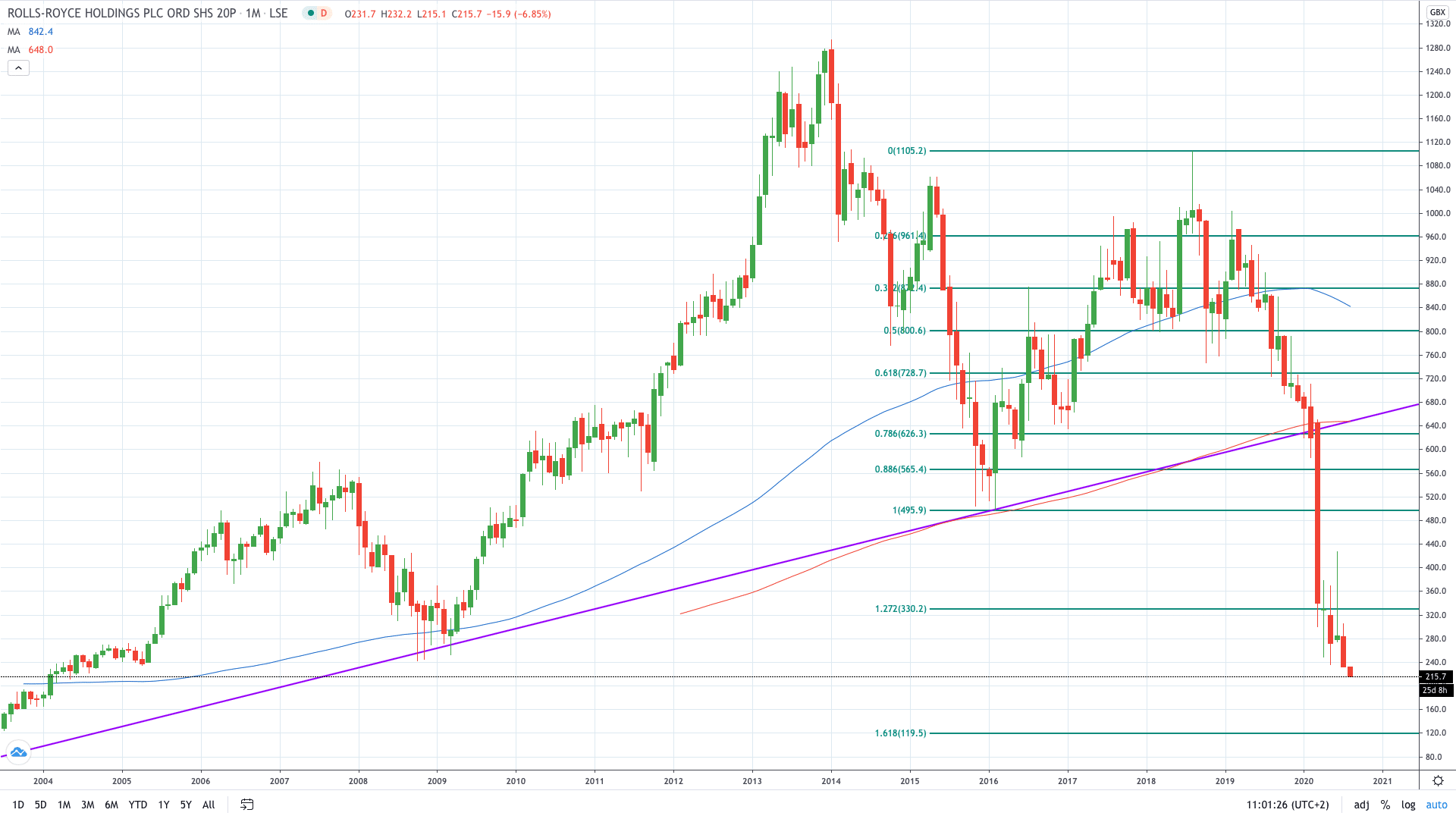Click the -15.9 (-6.85%) change value
Screen dimensions: 1456x819
[519, 14]
